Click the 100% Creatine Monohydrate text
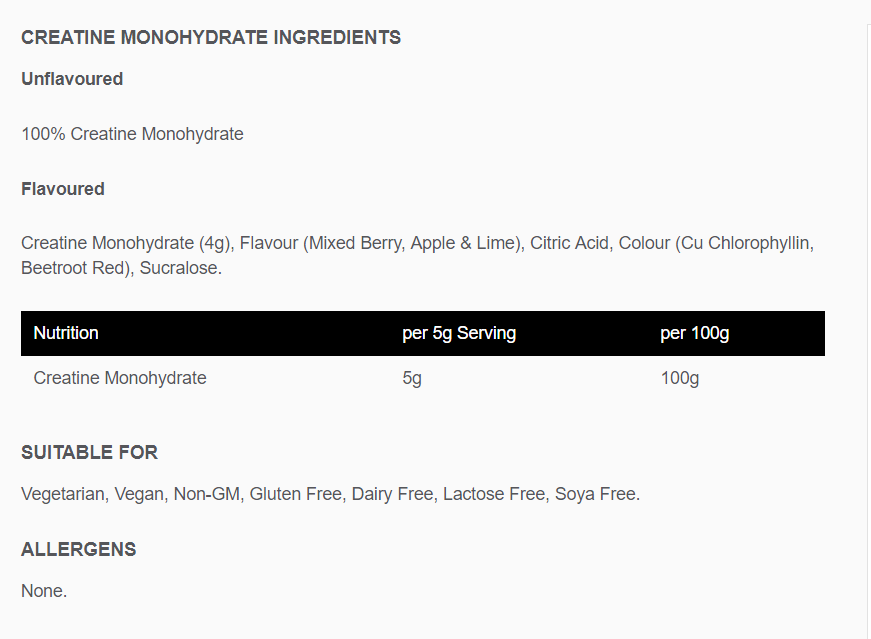This screenshot has width=871, height=639. tap(132, 134)
